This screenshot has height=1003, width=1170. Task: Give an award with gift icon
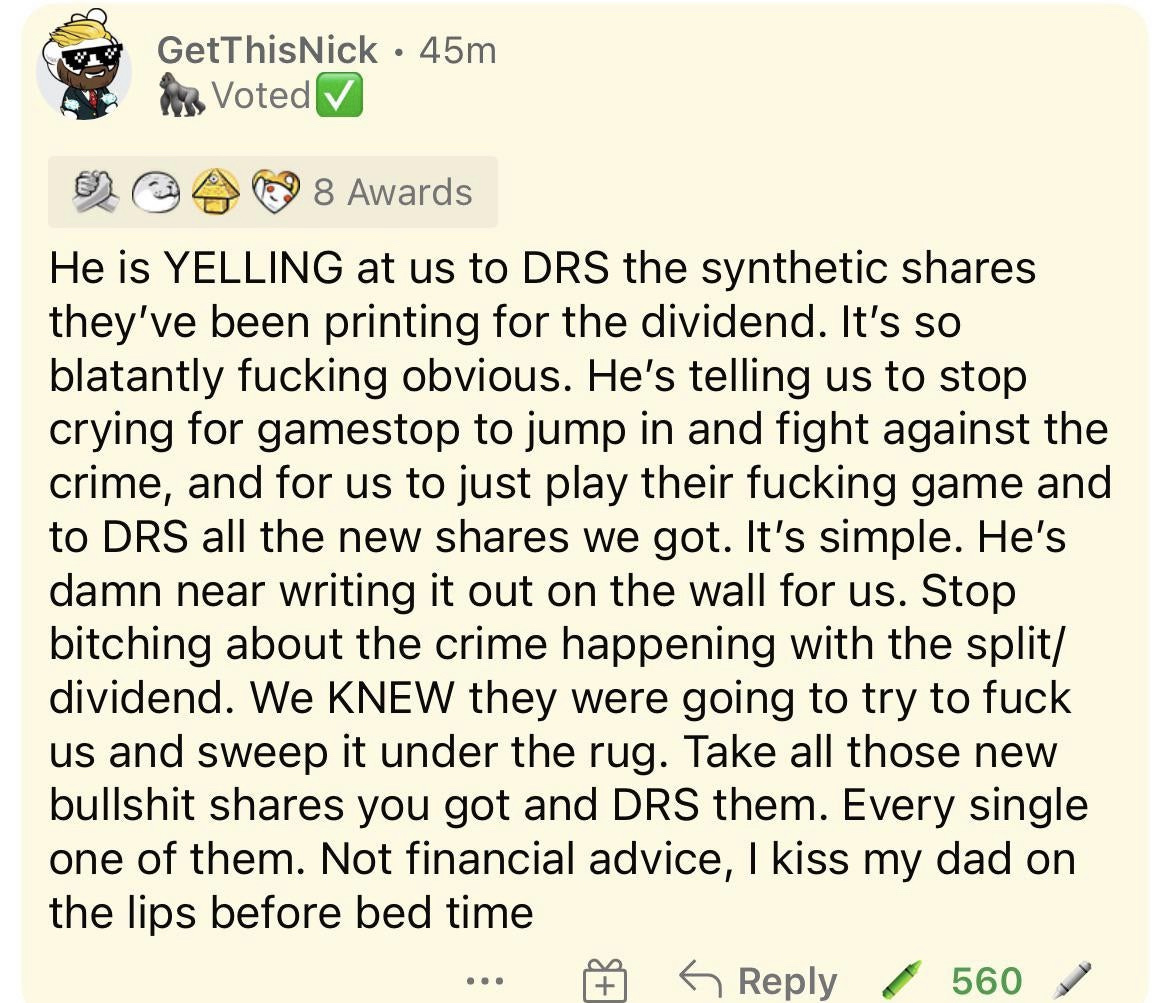click(x=604, y=980)
